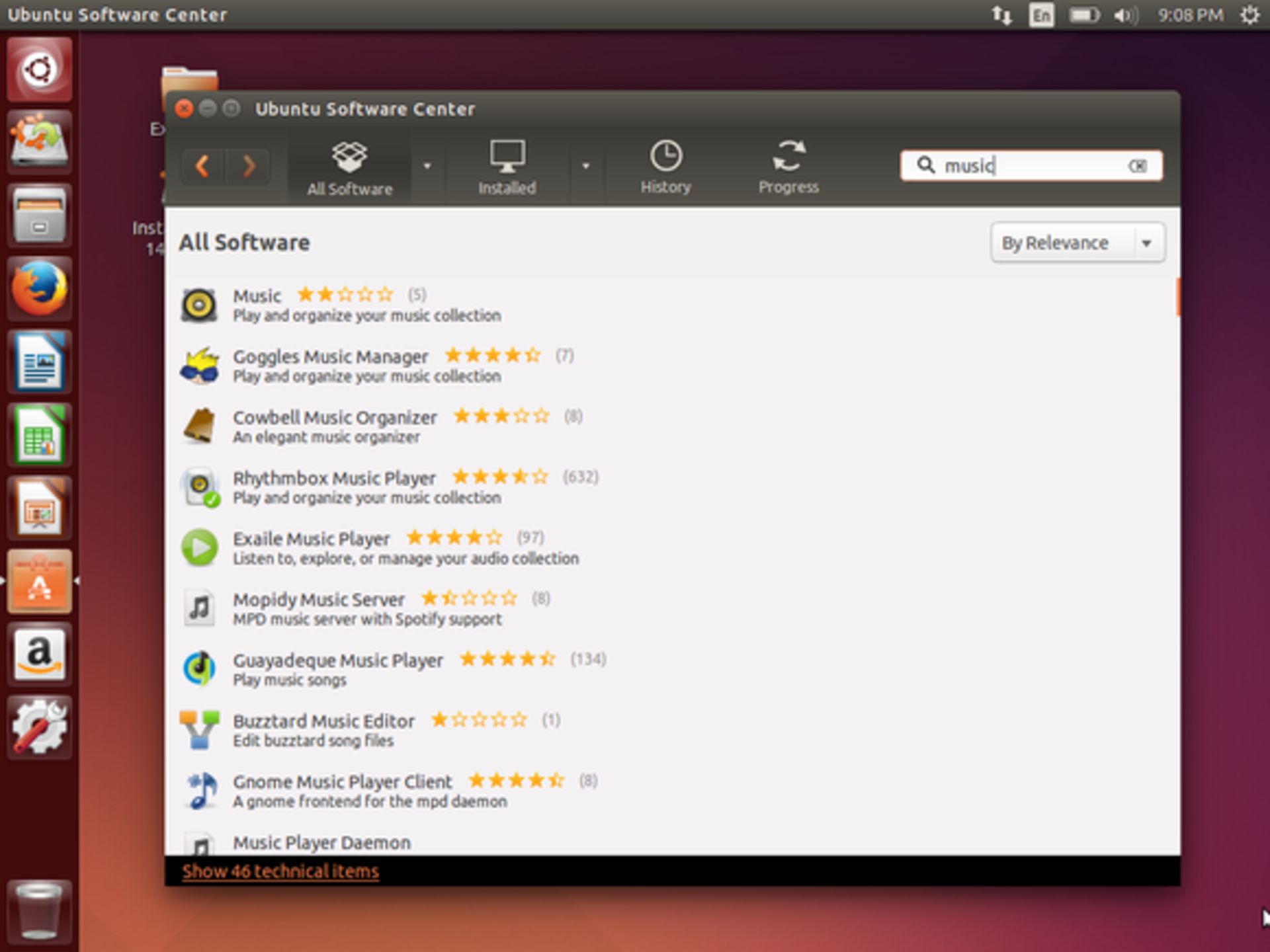The image size is (1270, 952).
Task: Click Ubuntu Software Center launcher icon
Action: point(39,581)
